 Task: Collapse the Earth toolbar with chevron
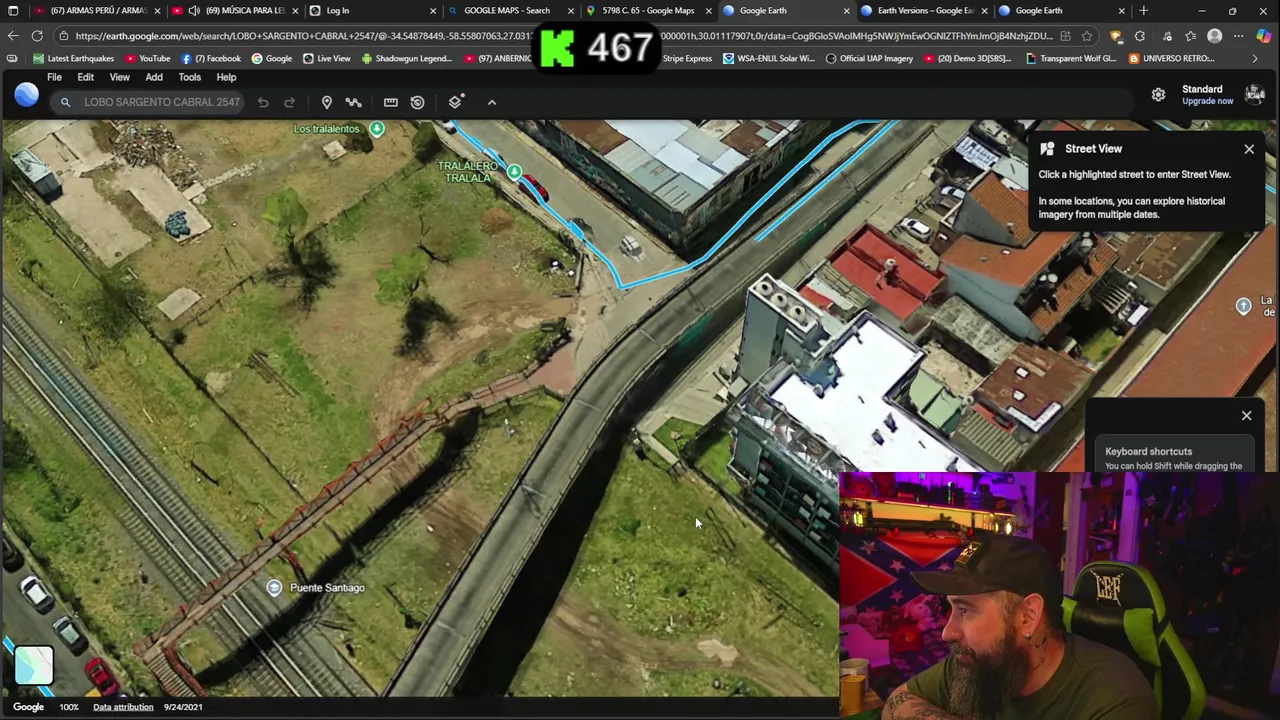[x=492, y=102]
